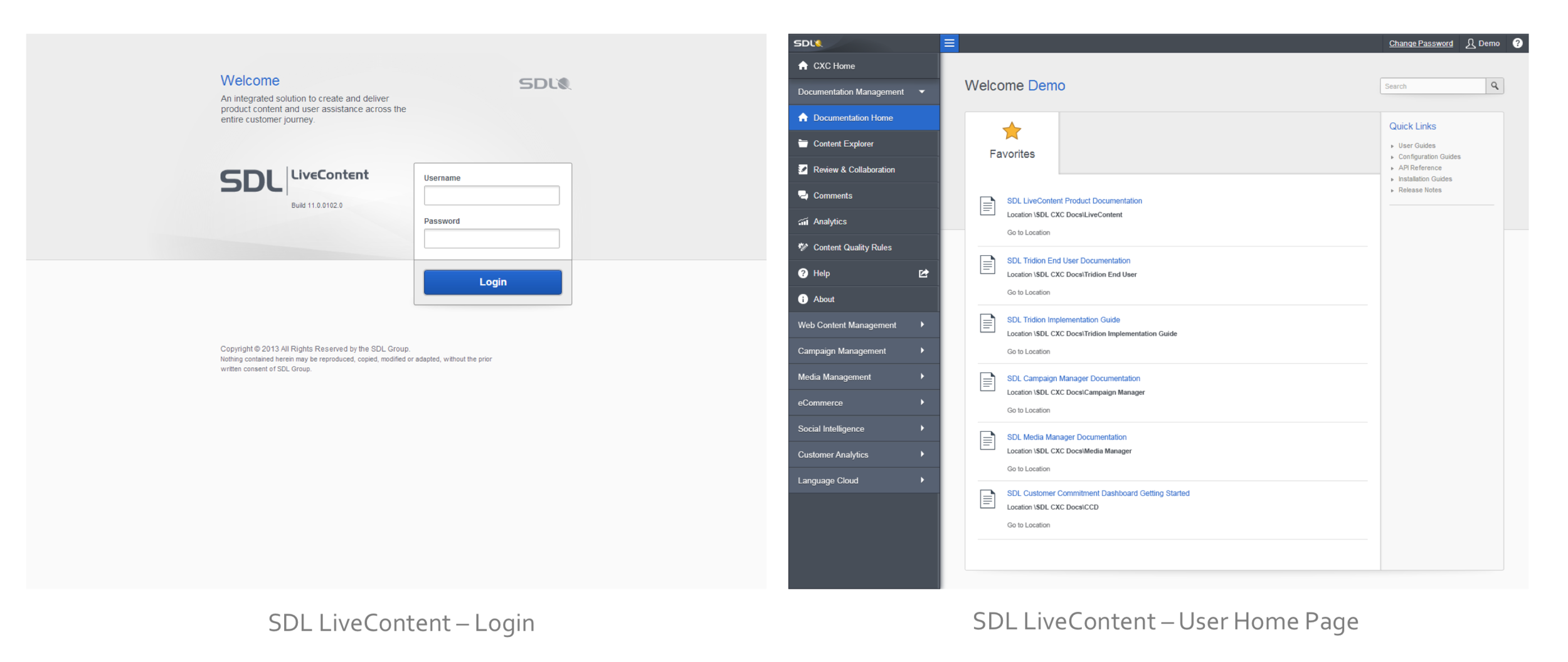Click document icon for SDL Tridion Implementation Guide
This screenshot has width=1568, height=662.
click(x=987, y=323)
